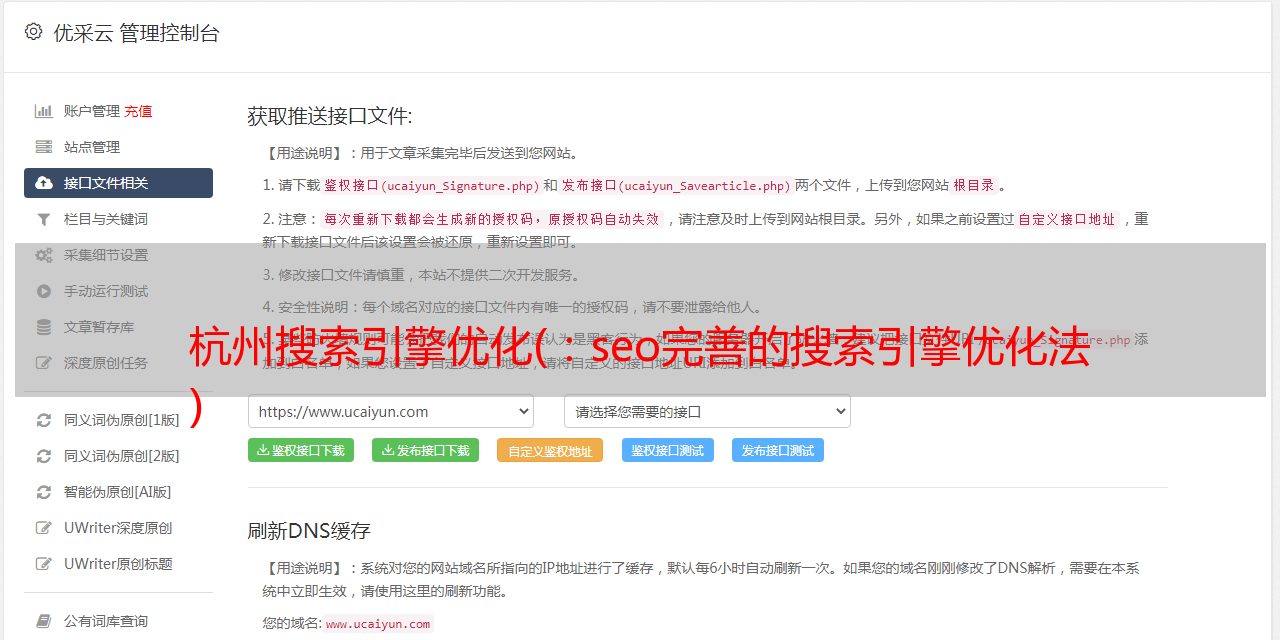
Task: Click the green 发布接口下载 button
Action: [426, 450]
